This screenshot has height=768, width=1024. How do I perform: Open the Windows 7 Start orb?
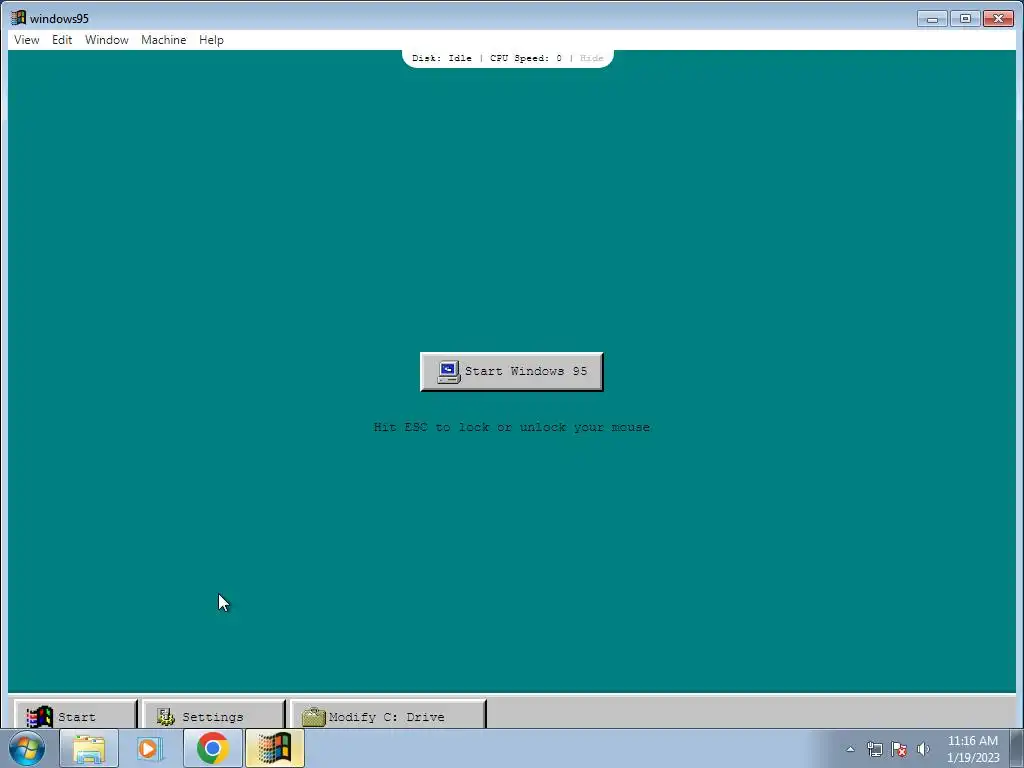click(27, 748)
